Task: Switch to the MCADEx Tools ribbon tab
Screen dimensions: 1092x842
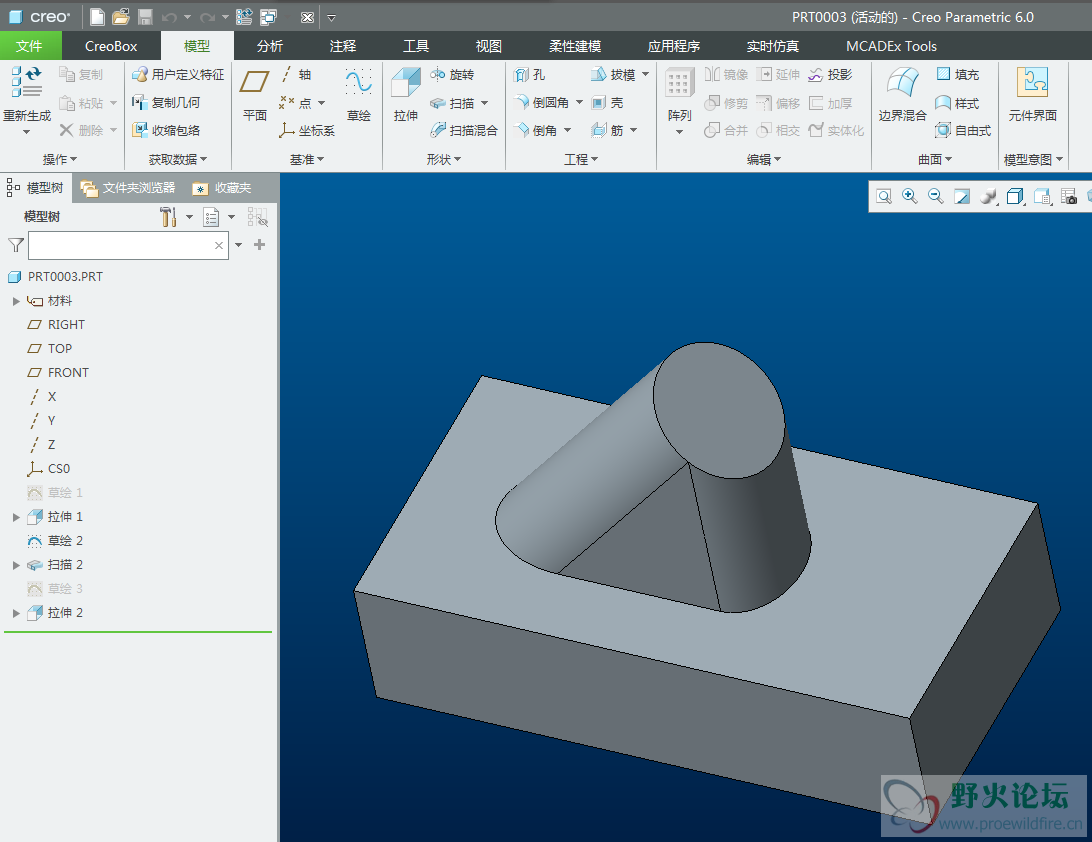Action: tap(891, 46)
